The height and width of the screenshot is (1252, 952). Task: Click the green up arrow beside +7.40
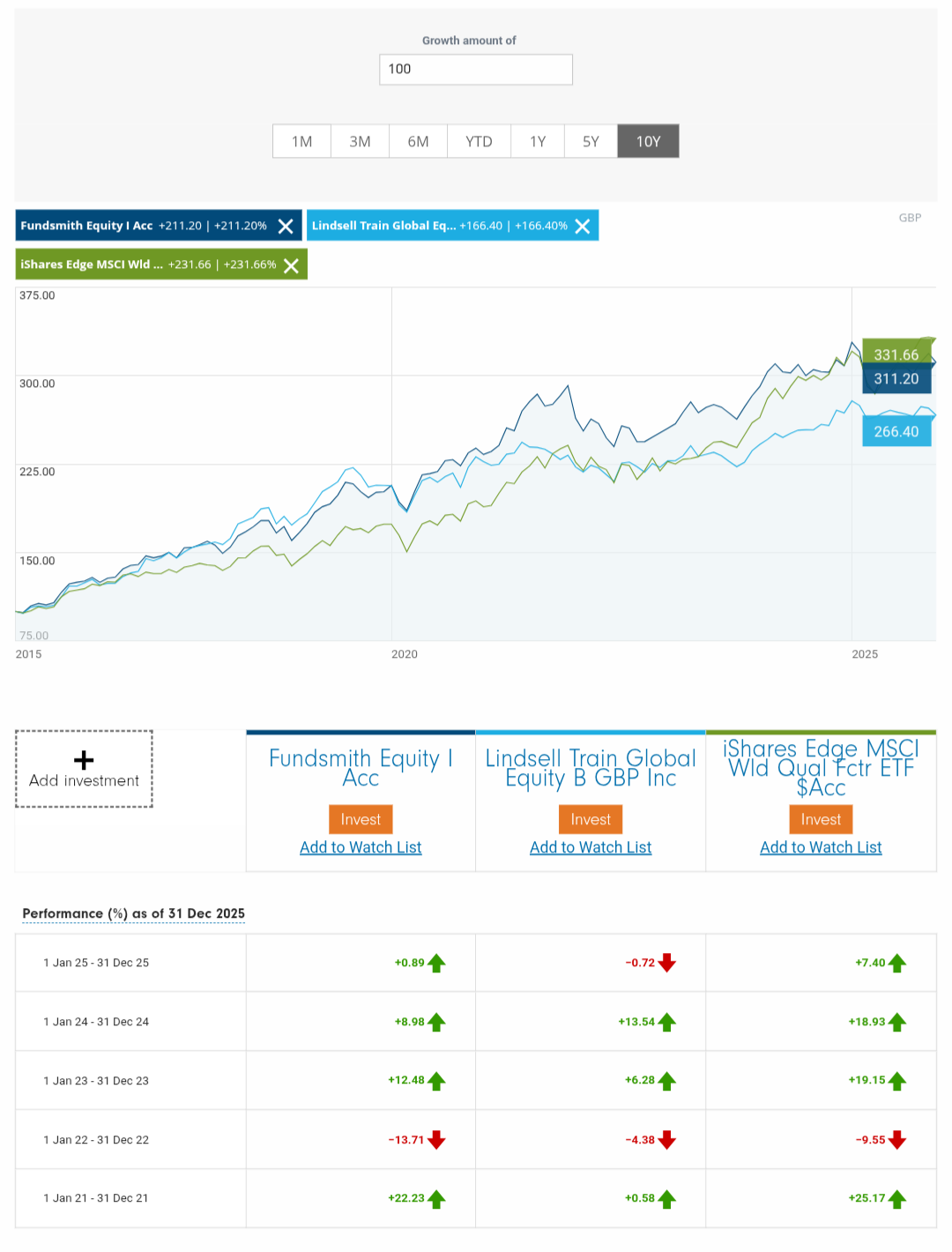pyautogui.click(x=897, y=963)
